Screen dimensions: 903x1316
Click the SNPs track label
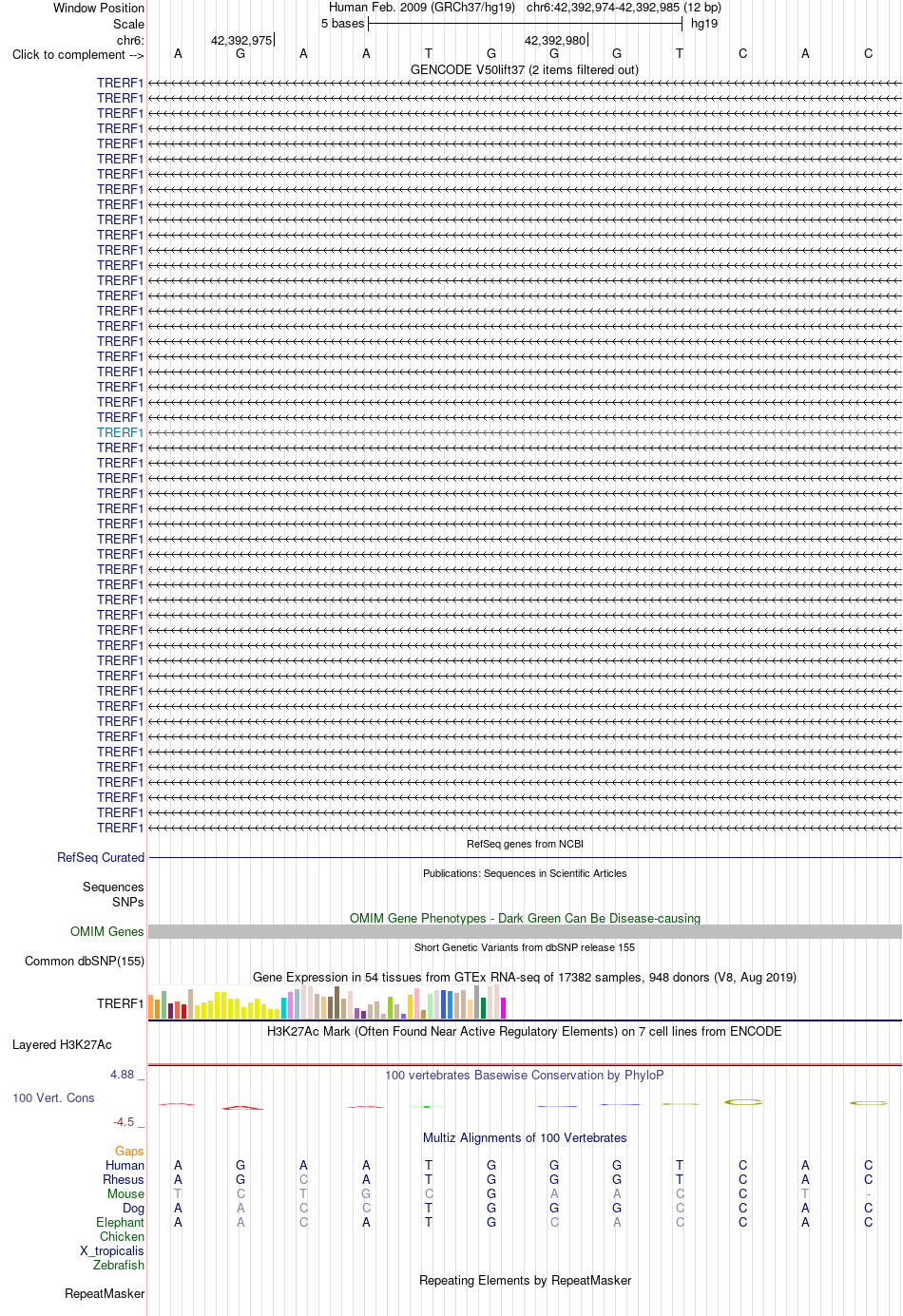[128, 902]
